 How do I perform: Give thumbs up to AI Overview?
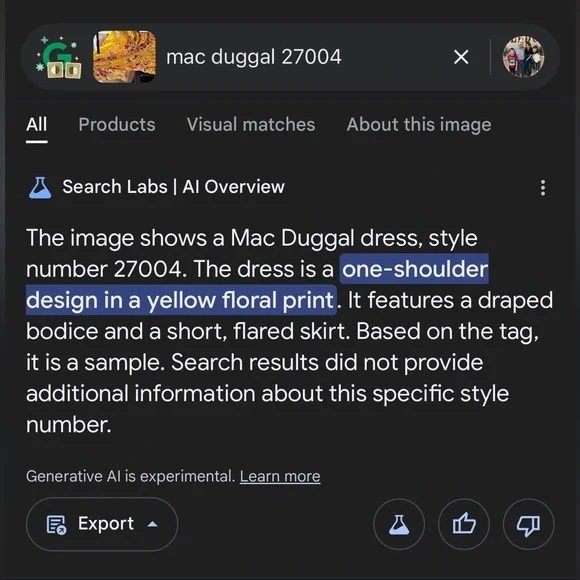464,524
